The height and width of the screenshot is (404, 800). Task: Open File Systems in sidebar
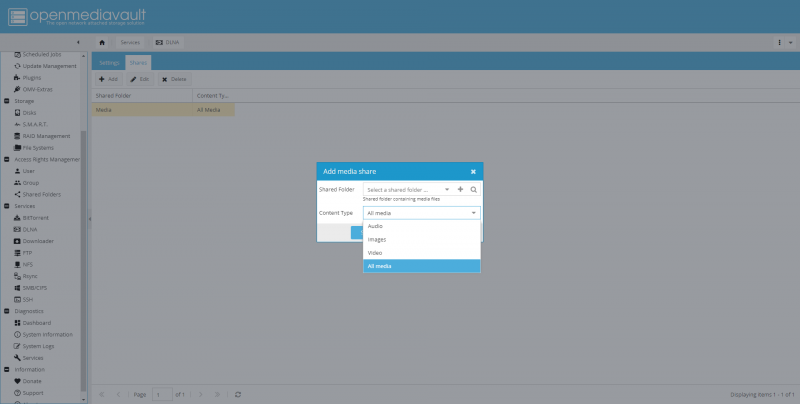[34, 148]
